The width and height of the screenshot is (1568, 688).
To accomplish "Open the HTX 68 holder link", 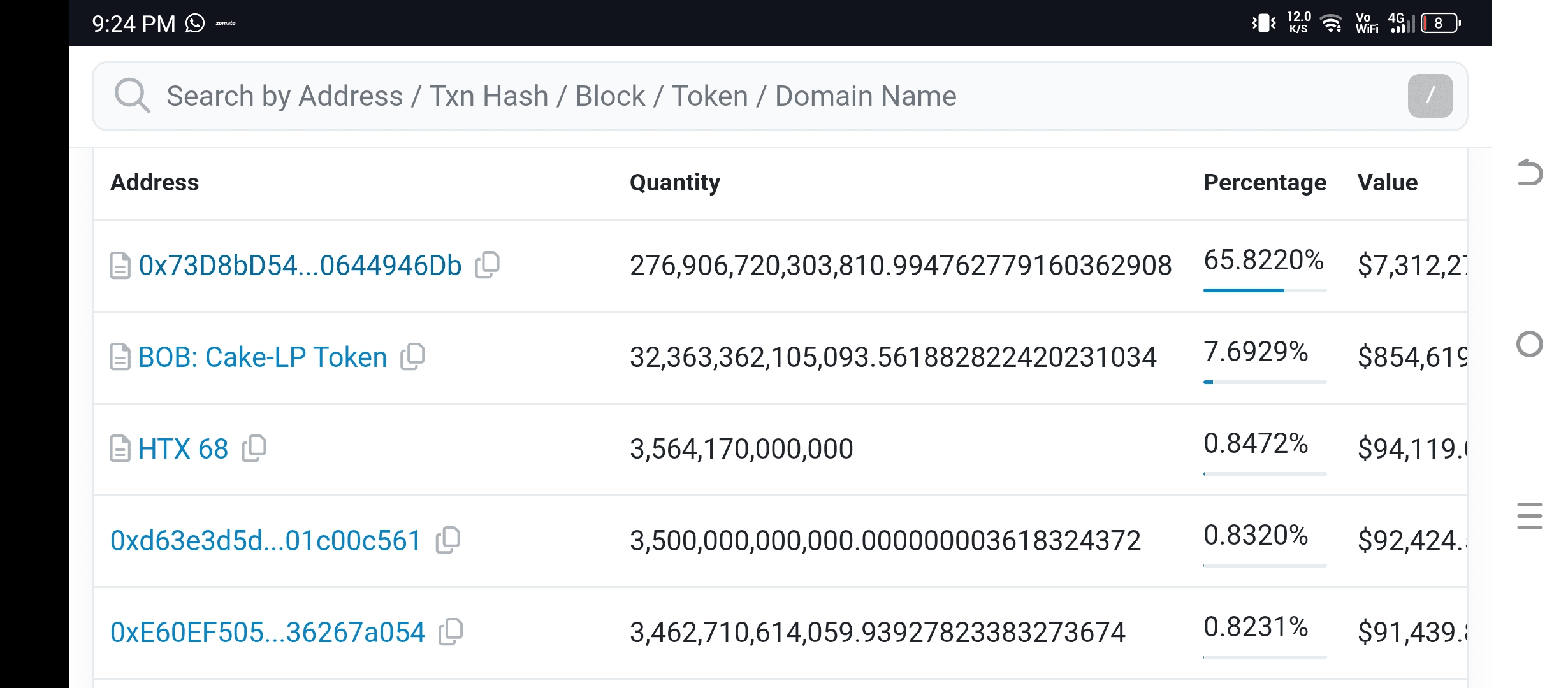I will click(x=183, y=449).
